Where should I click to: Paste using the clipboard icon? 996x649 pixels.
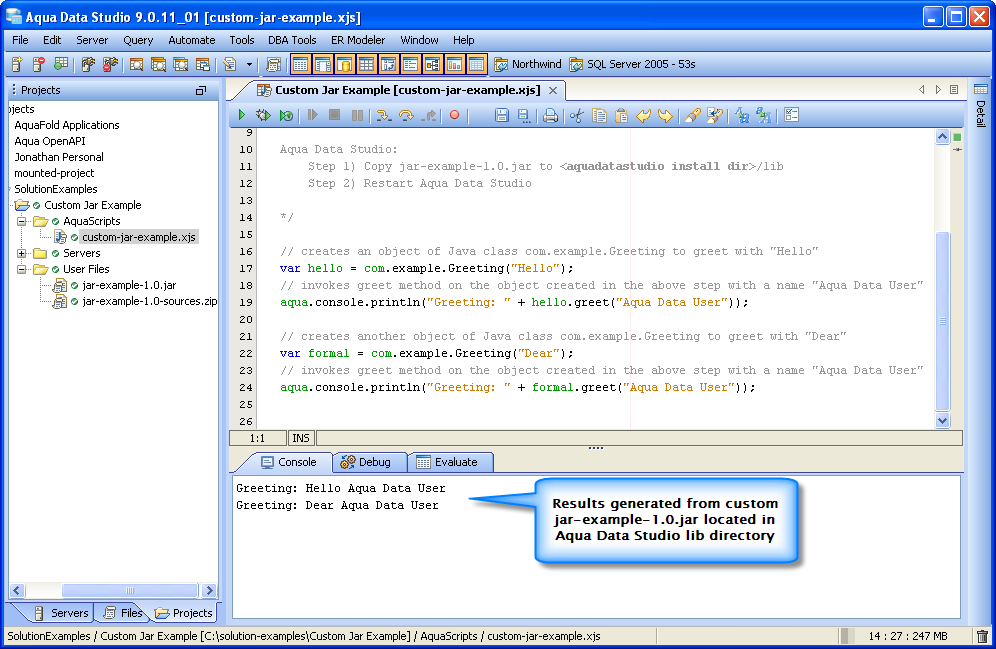(621, 115)
